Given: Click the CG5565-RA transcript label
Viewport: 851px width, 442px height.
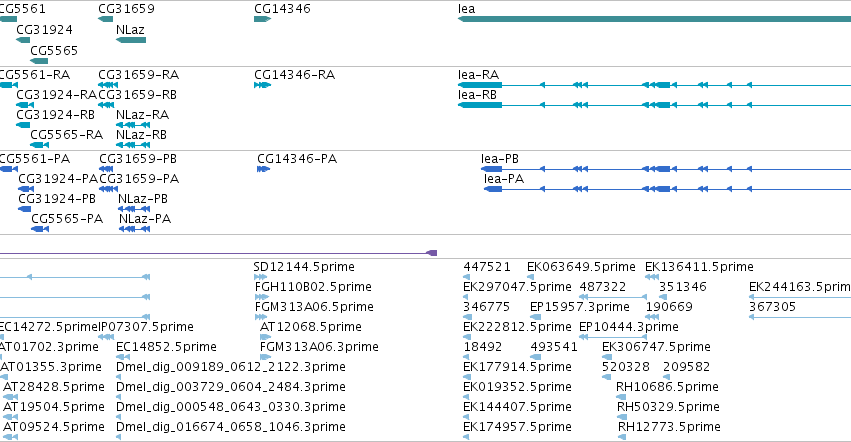Looking at the screenshot, I should tap(66, 135).
